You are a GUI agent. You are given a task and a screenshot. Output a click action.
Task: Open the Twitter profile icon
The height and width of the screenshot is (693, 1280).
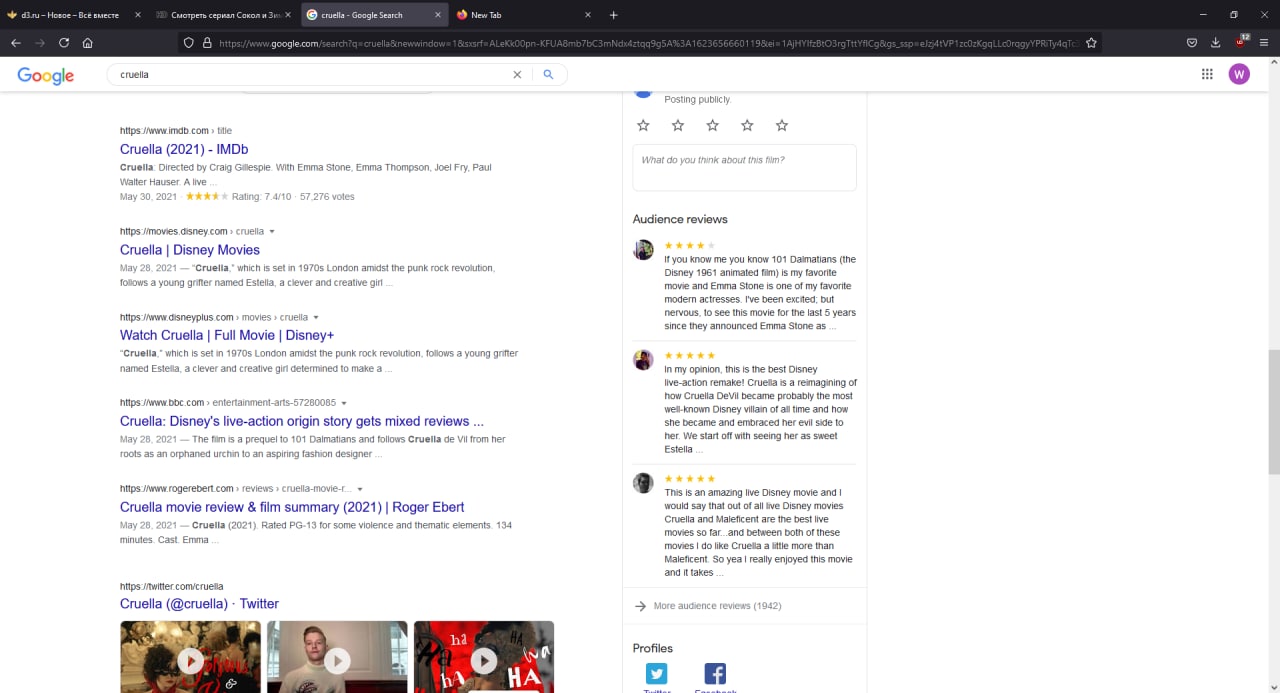[657, 673]
